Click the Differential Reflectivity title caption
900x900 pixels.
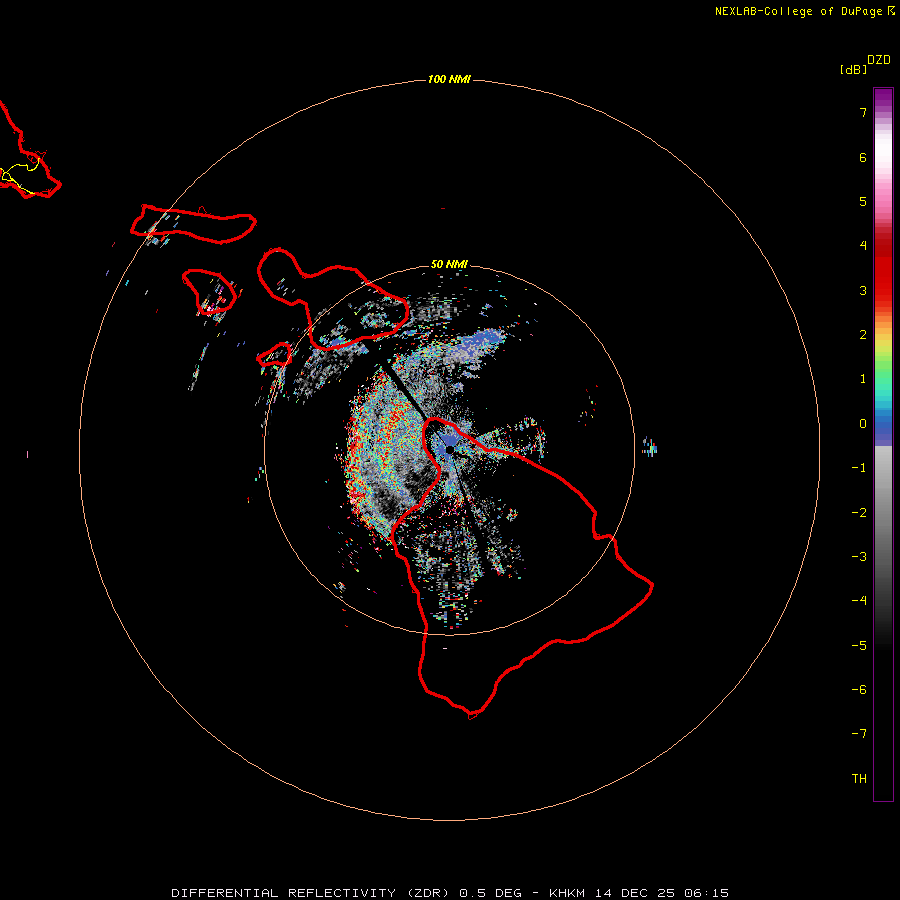(x=450, y=893)
